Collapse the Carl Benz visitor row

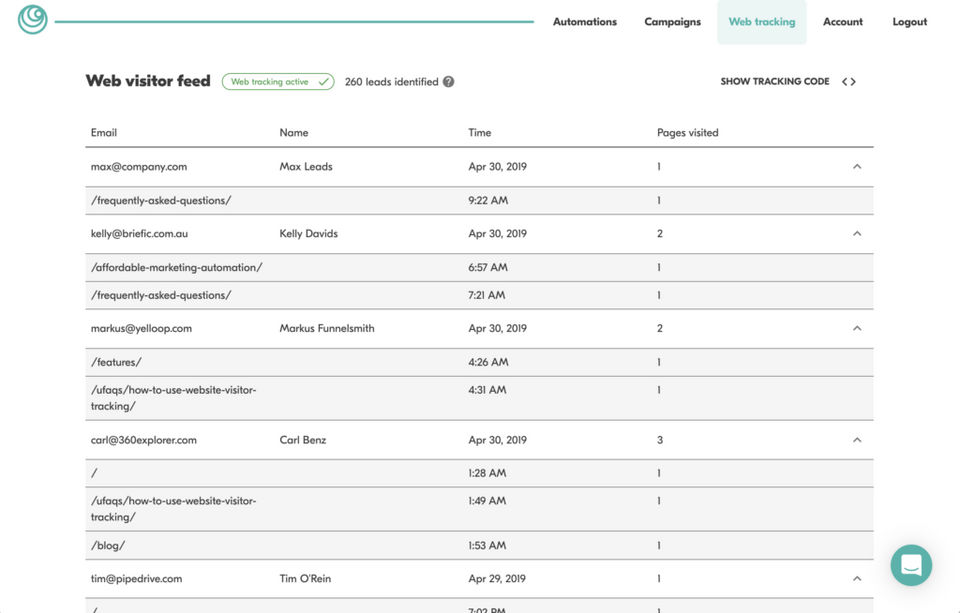pos(857,440)
